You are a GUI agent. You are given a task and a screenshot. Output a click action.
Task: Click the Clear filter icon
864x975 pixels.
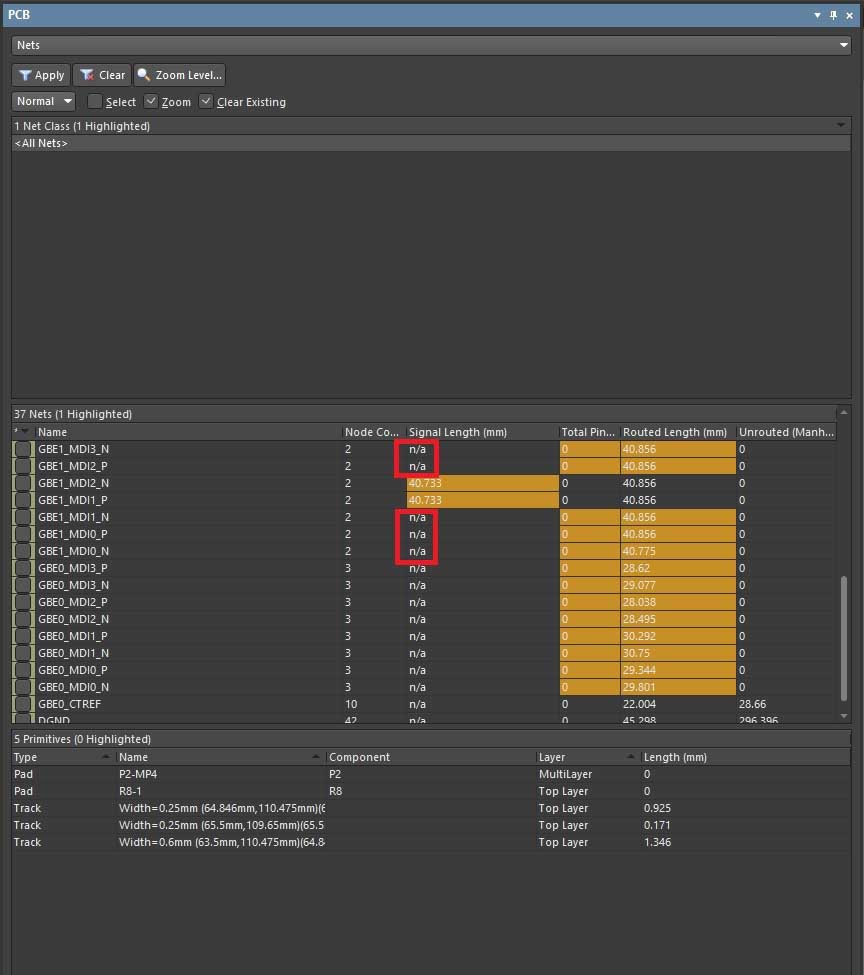(x=87, y=75)
